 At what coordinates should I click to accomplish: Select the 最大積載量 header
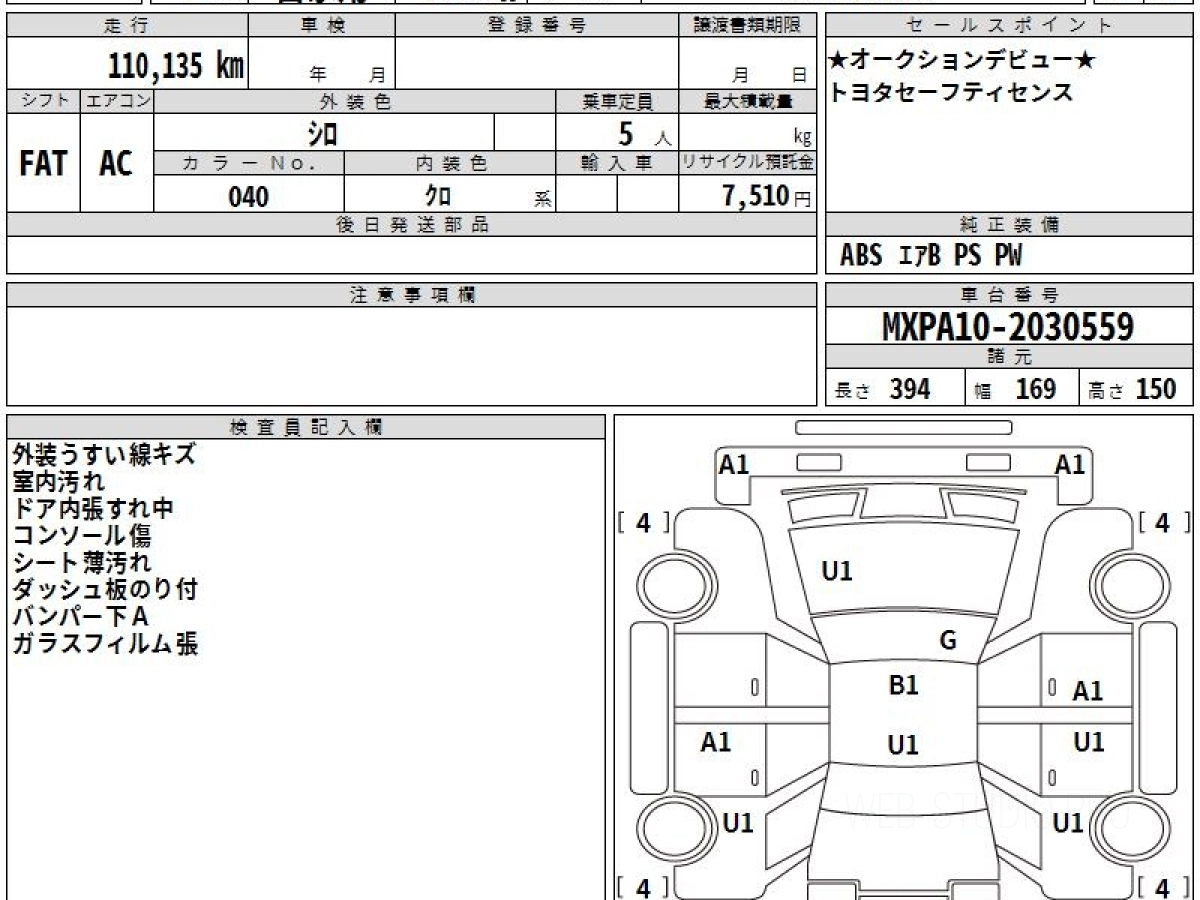[747, 101]
